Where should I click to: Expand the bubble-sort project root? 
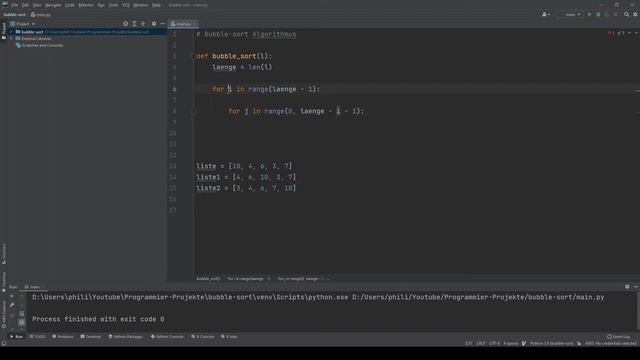pos(12,31)
